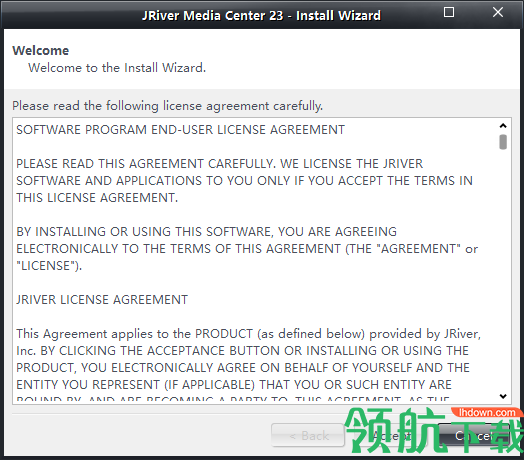Click the bold 'Welcome' heading
Image resolution: width=524 pixels, height=460 pixels.
coord(41,50)
